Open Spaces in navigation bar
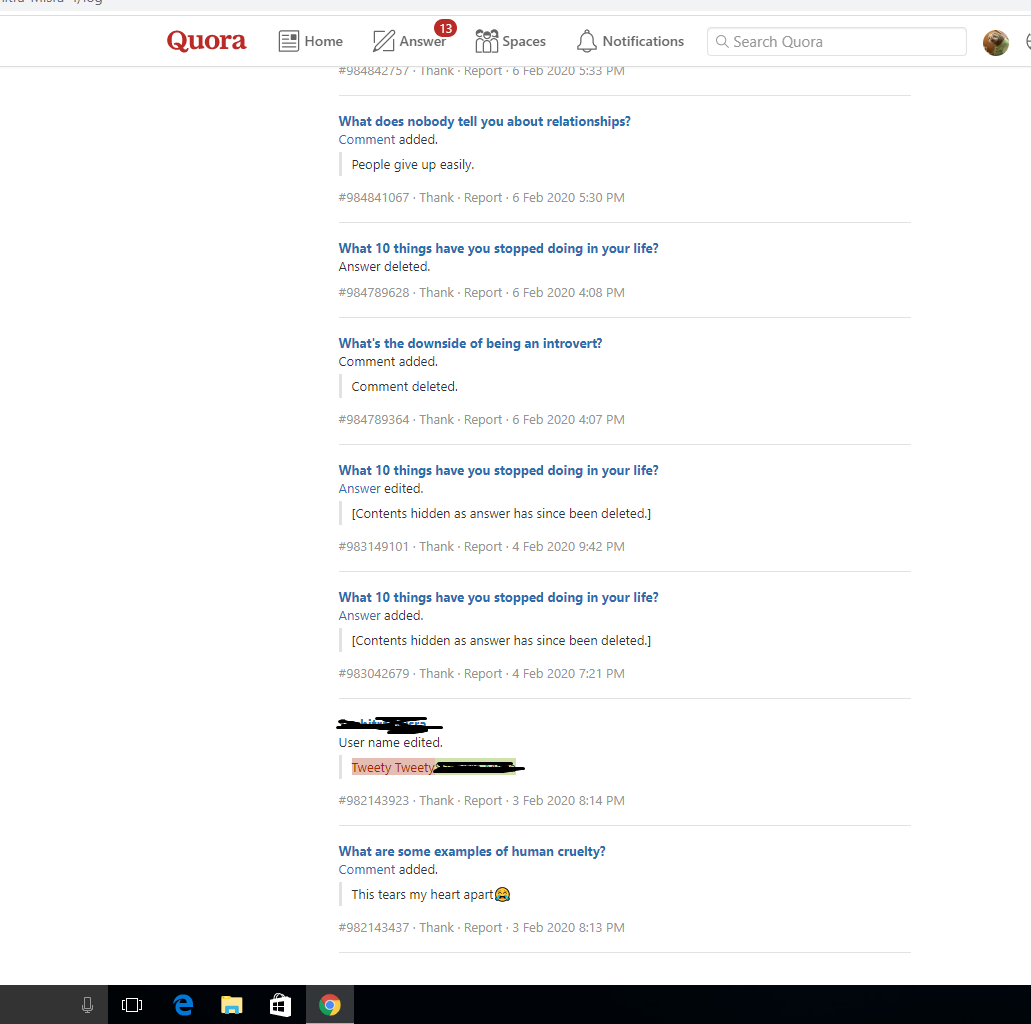The image size is (1031, 1024). (x=510, y=41)
